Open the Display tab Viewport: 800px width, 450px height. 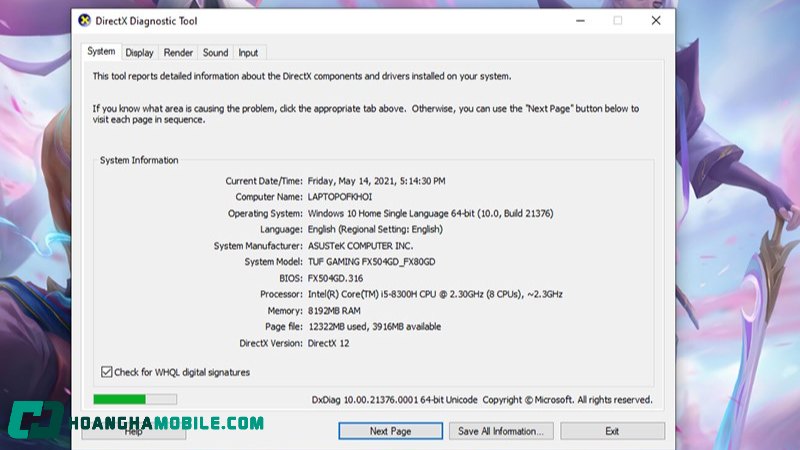click(x=139, y=53)
